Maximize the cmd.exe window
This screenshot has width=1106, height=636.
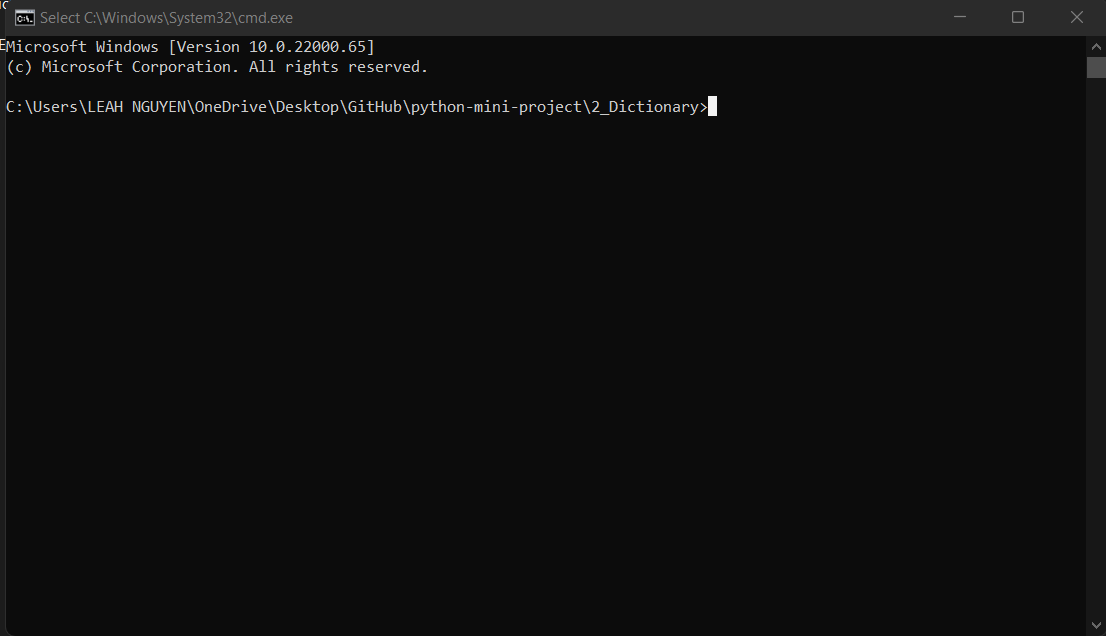coord(1018,17)
